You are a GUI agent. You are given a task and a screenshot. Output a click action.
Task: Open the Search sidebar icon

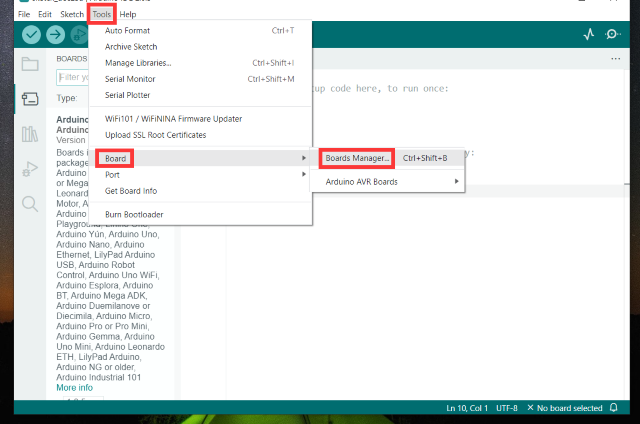(x=30, y=204)
